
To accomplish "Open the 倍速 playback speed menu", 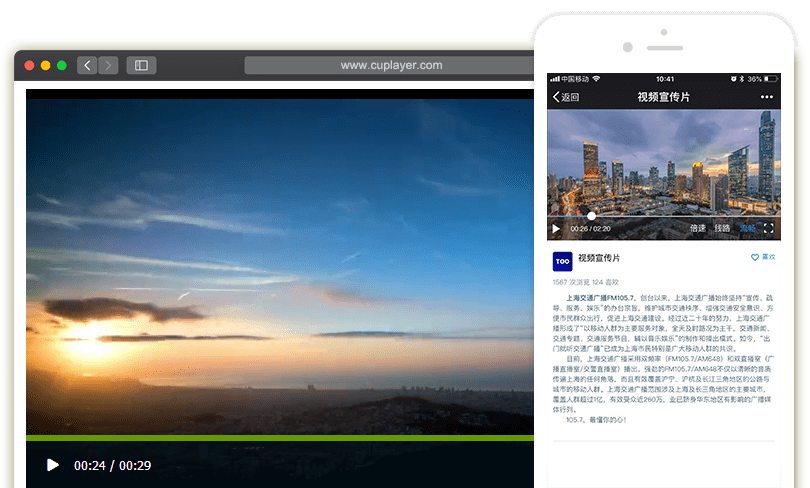I will [x=697, y=229].
